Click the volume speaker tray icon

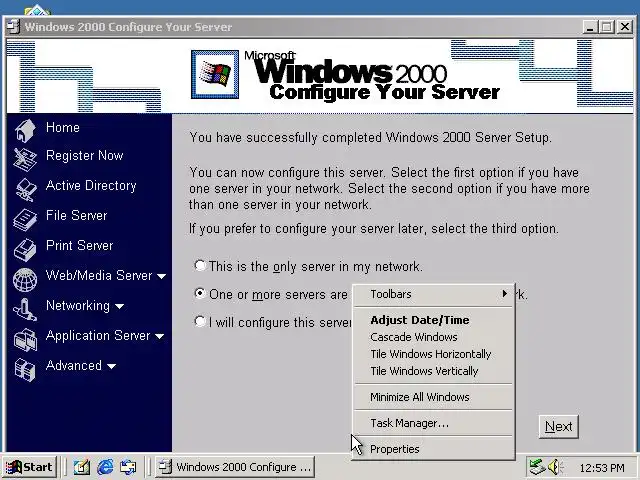[555, 467]
